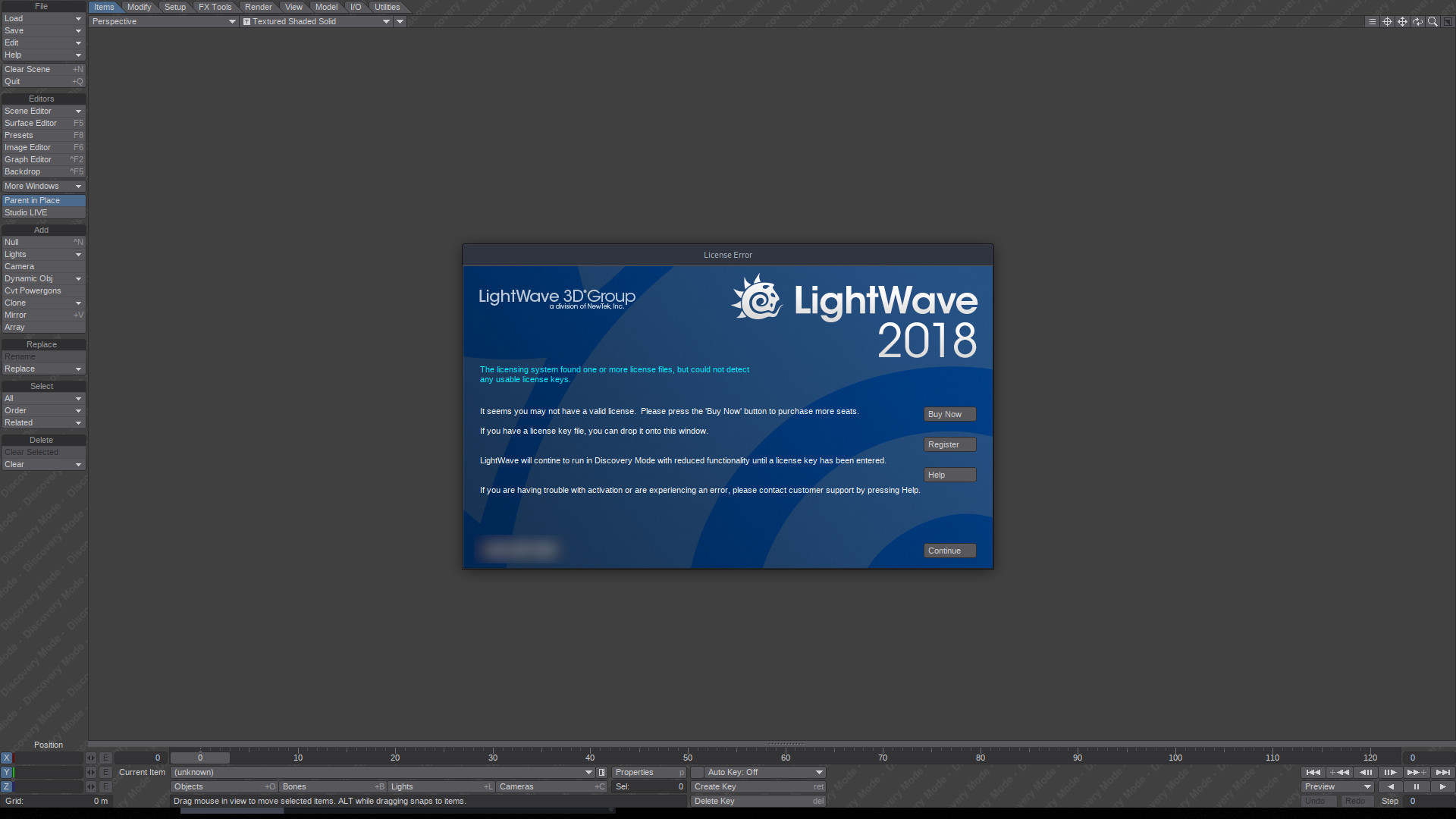Open the Z channel envelope (E) button
This screenshot has width=1456, height=819.
(105, 786)
